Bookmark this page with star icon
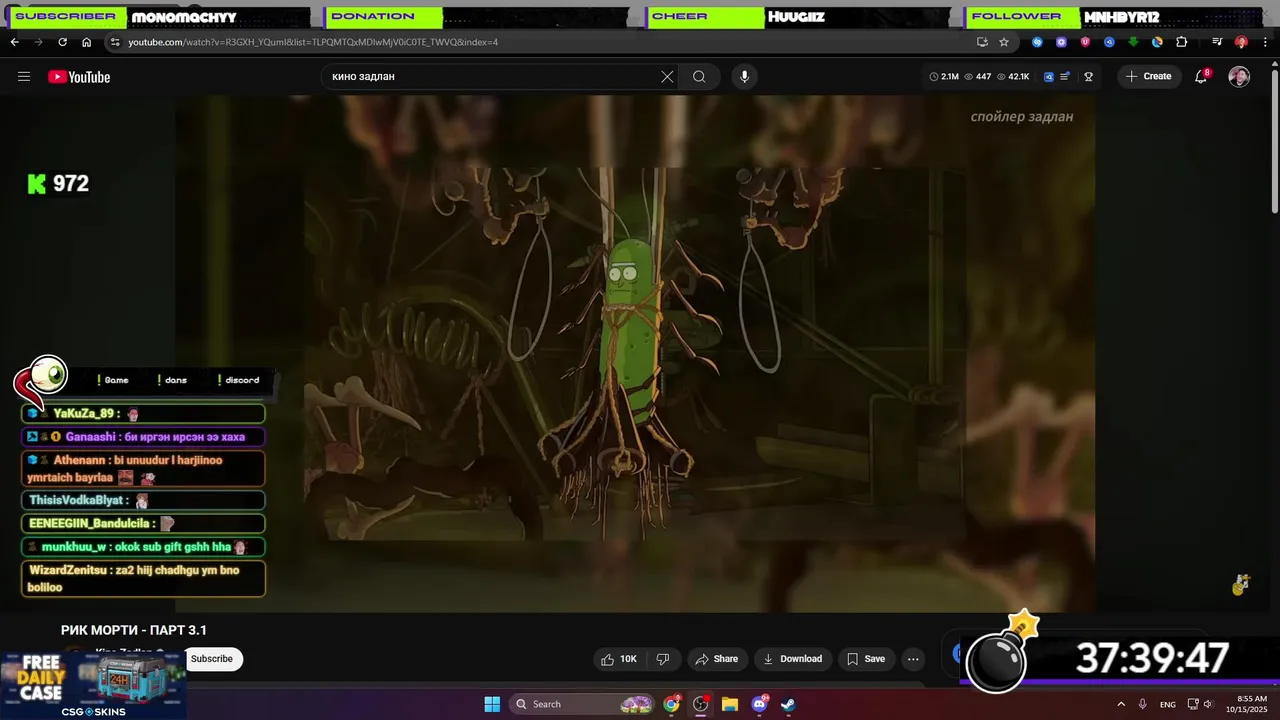 pyautogui.click(x=1004, y=42)
